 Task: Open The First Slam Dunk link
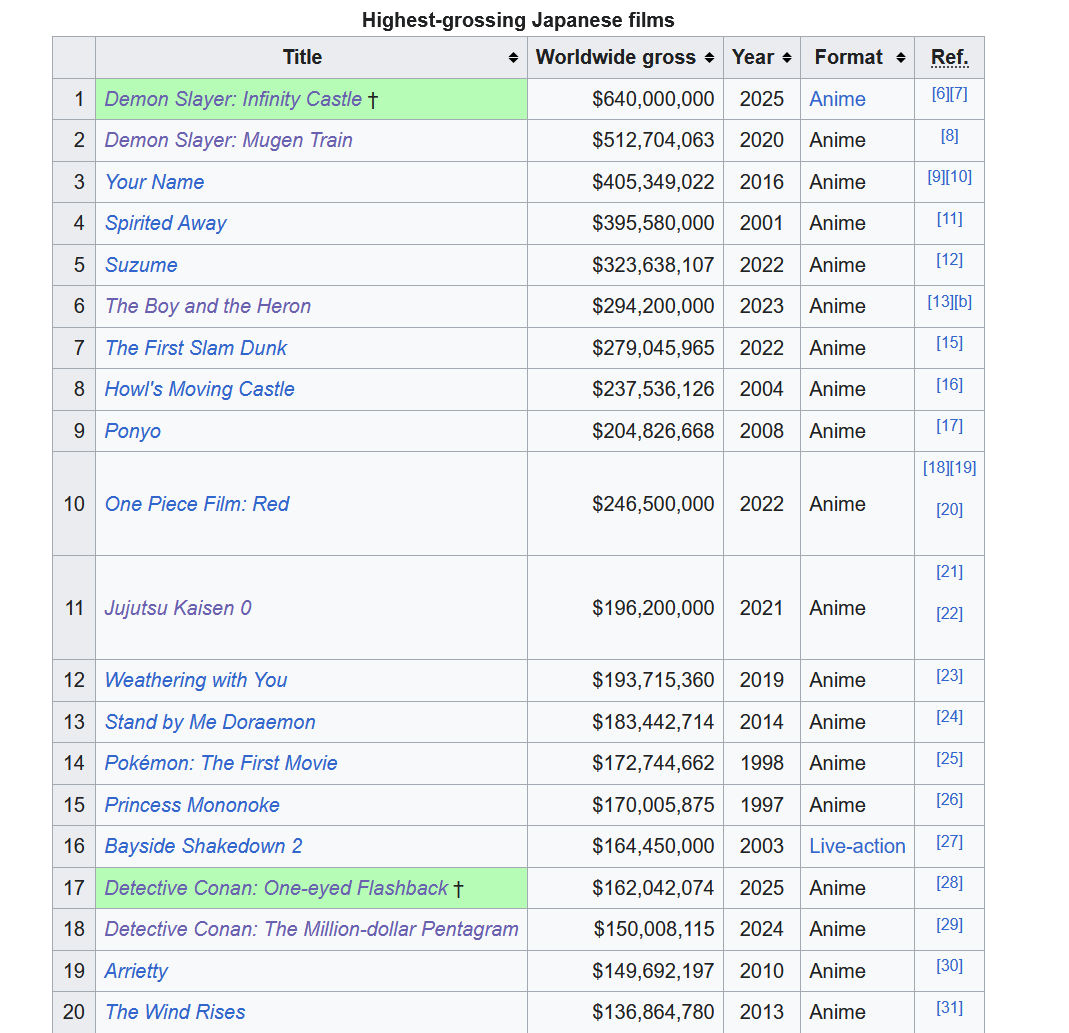(x=196, y=348)
